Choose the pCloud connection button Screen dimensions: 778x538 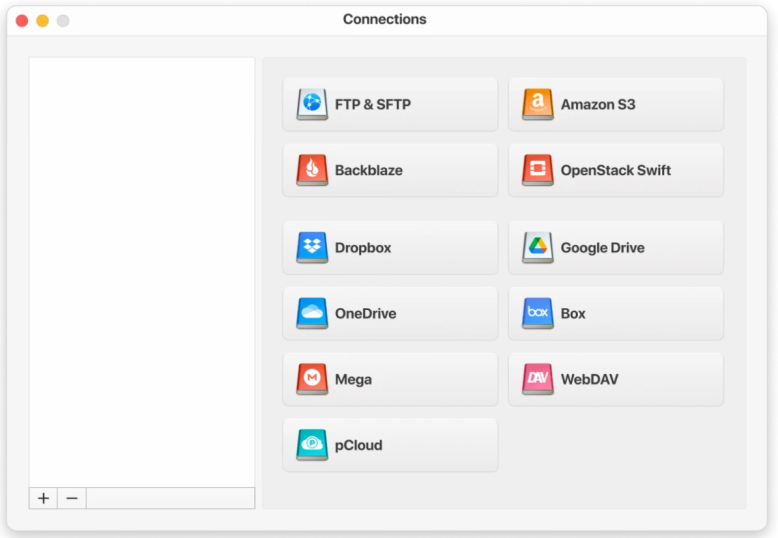(390, 445)
